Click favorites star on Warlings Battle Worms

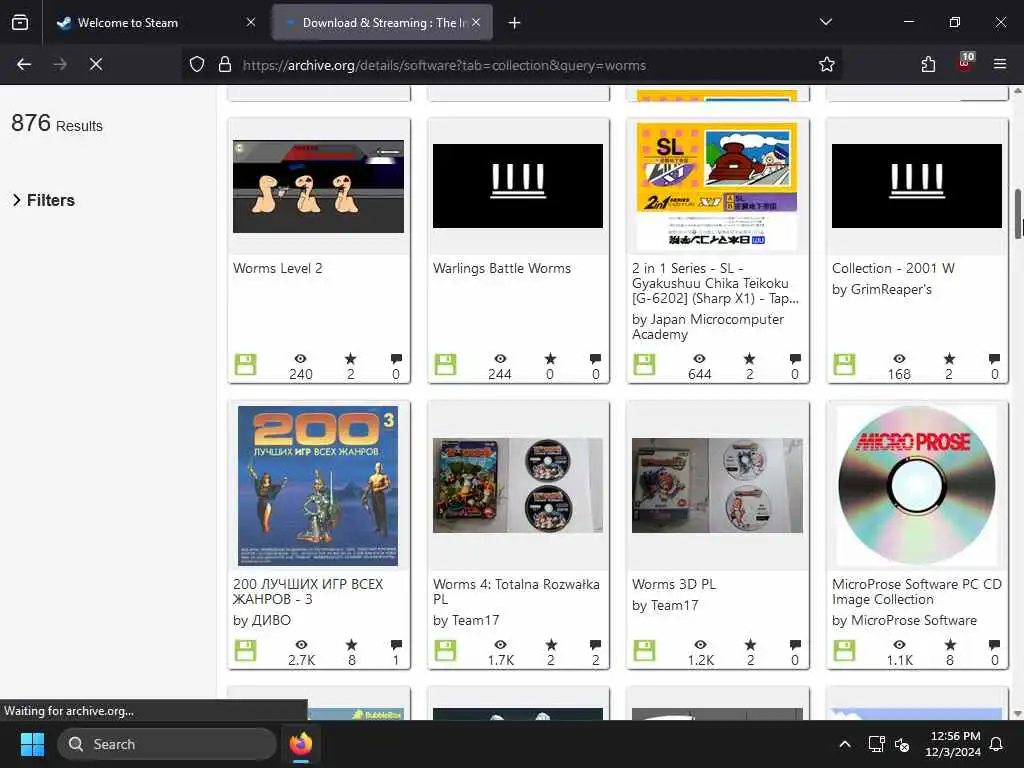(551, 359)
